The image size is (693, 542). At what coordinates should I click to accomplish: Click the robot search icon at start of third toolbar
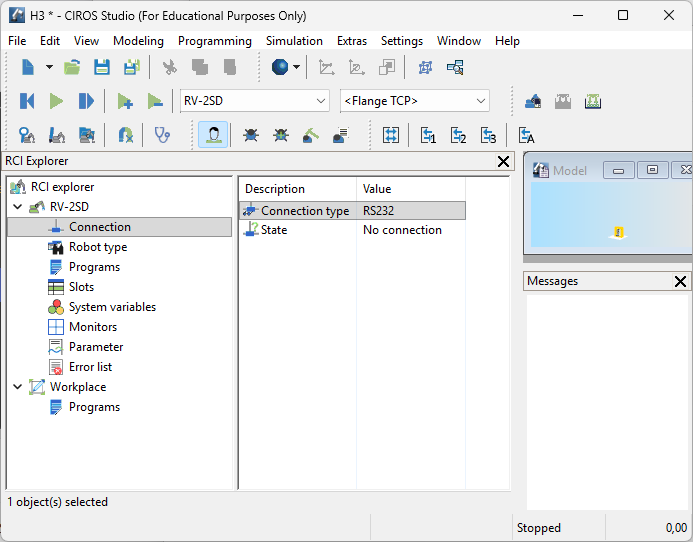coord(27,135)
